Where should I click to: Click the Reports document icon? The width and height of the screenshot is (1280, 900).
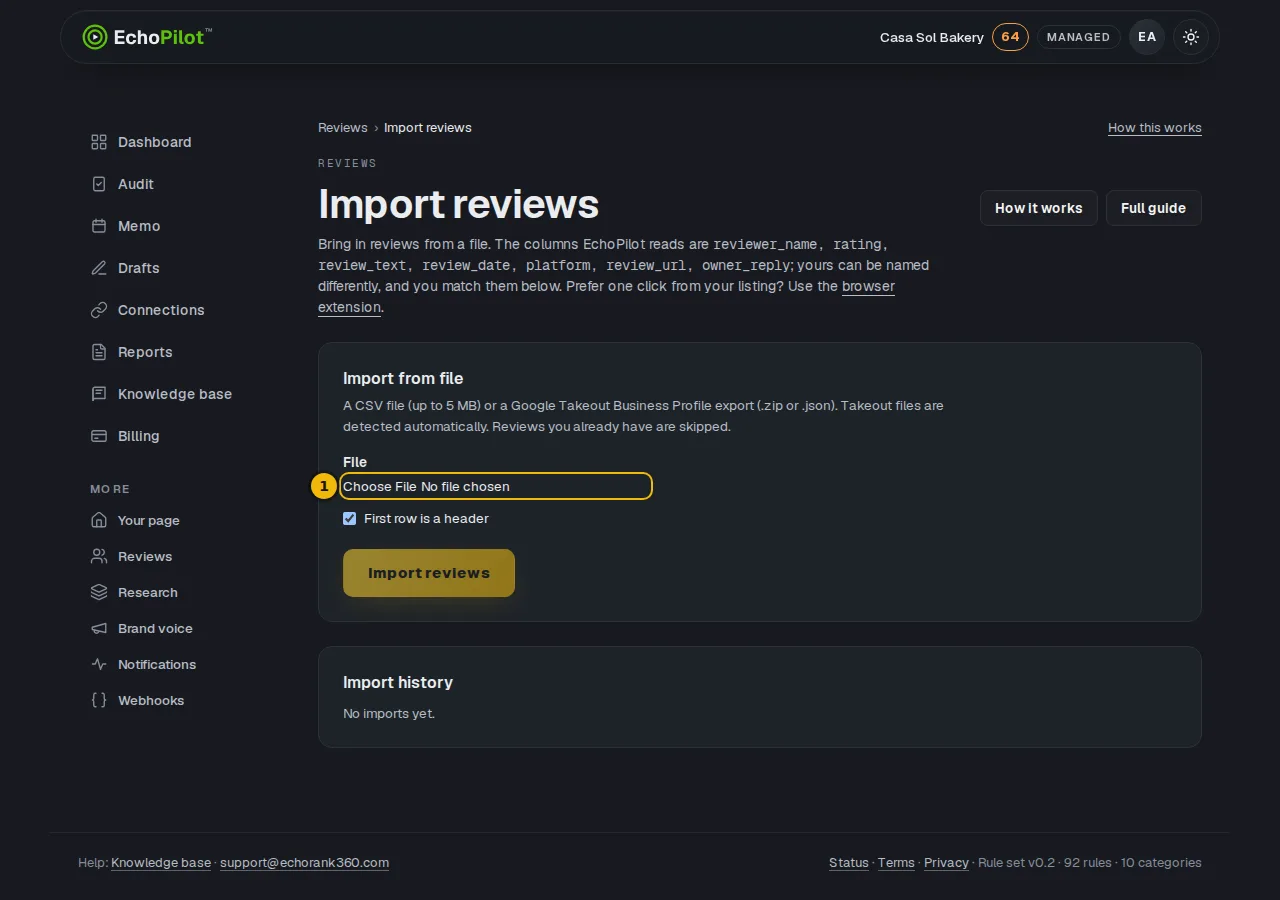click(98, 352)
